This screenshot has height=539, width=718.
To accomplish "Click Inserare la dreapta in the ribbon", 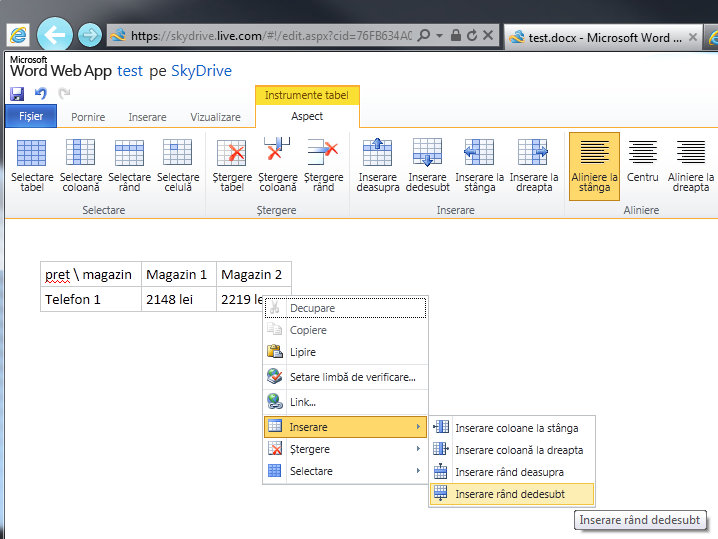I will point(533,166).
